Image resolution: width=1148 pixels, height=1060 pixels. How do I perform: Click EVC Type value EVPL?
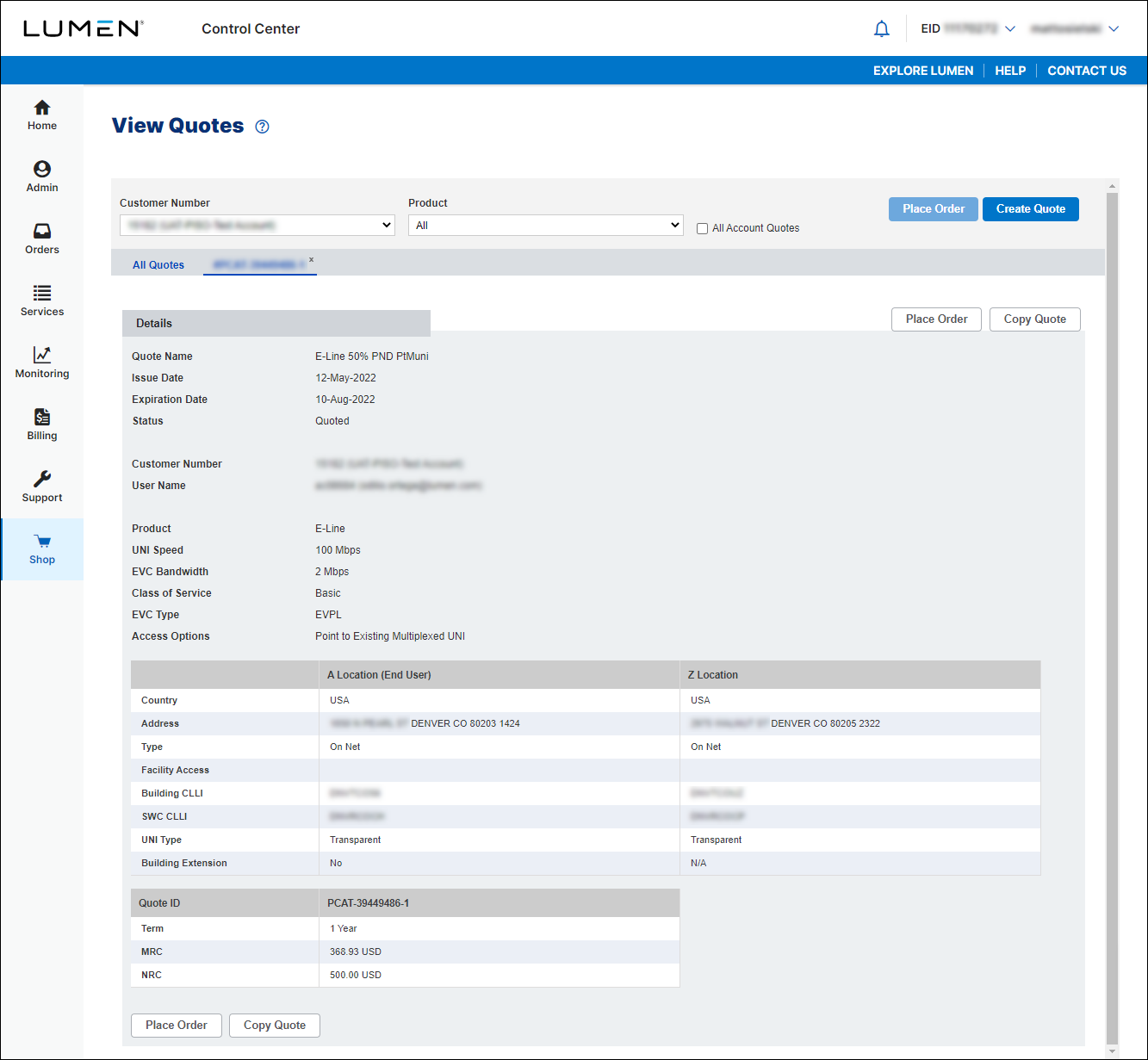(x=328, y=615)
